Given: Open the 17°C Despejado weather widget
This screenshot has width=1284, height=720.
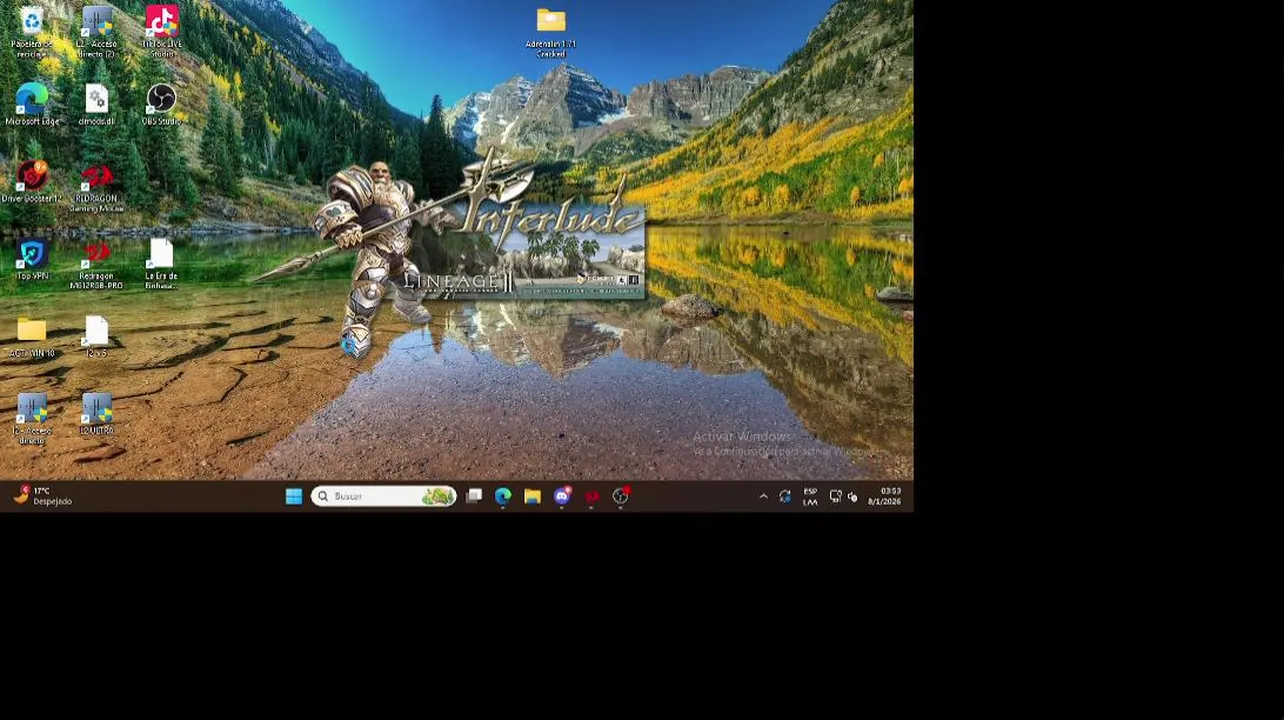Looking at the screenshot, I should pyautogui.click(x=42, y=496).
